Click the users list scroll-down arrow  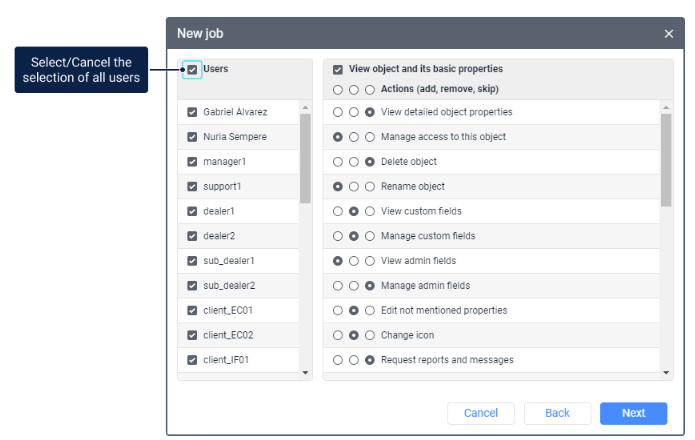click(x=305, y=373)
